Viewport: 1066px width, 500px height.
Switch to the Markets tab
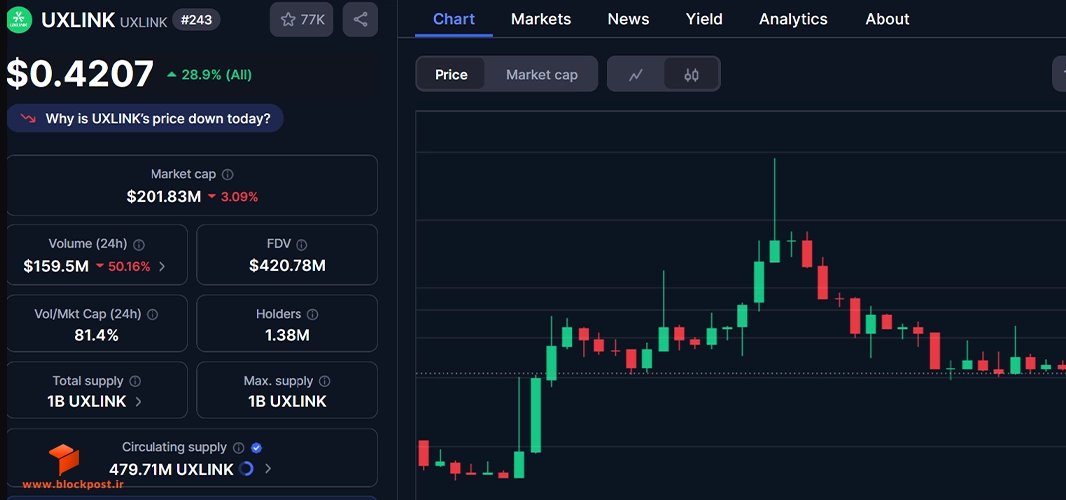click(x=541, y=19)
